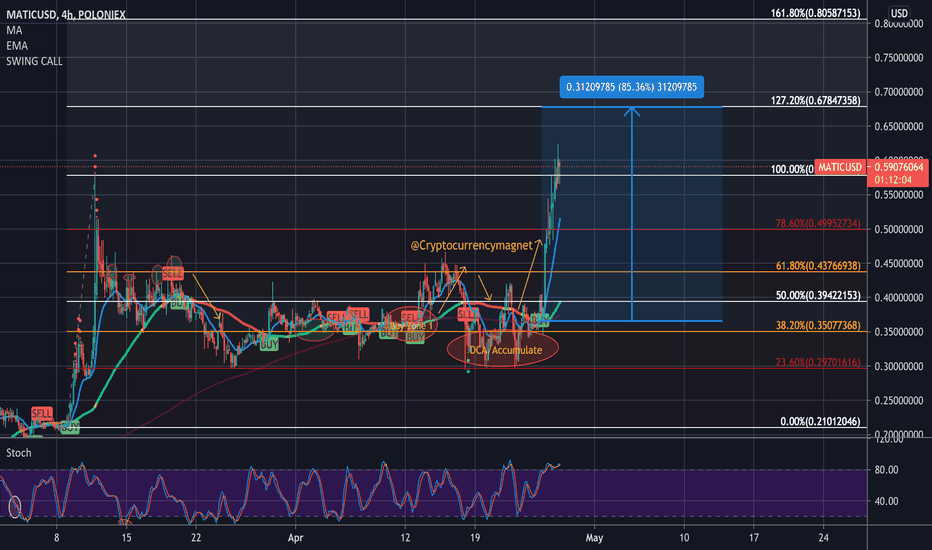Click the current price 0.59076064 label

coord(898,167)
